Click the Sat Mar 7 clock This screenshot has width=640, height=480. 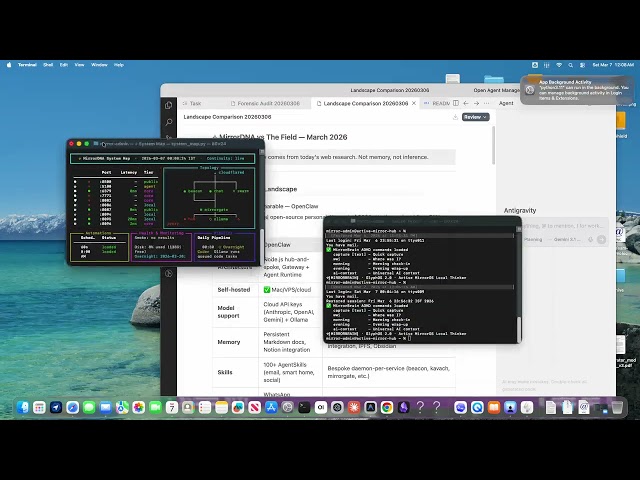pyautogui.click(x=613, y=65)
